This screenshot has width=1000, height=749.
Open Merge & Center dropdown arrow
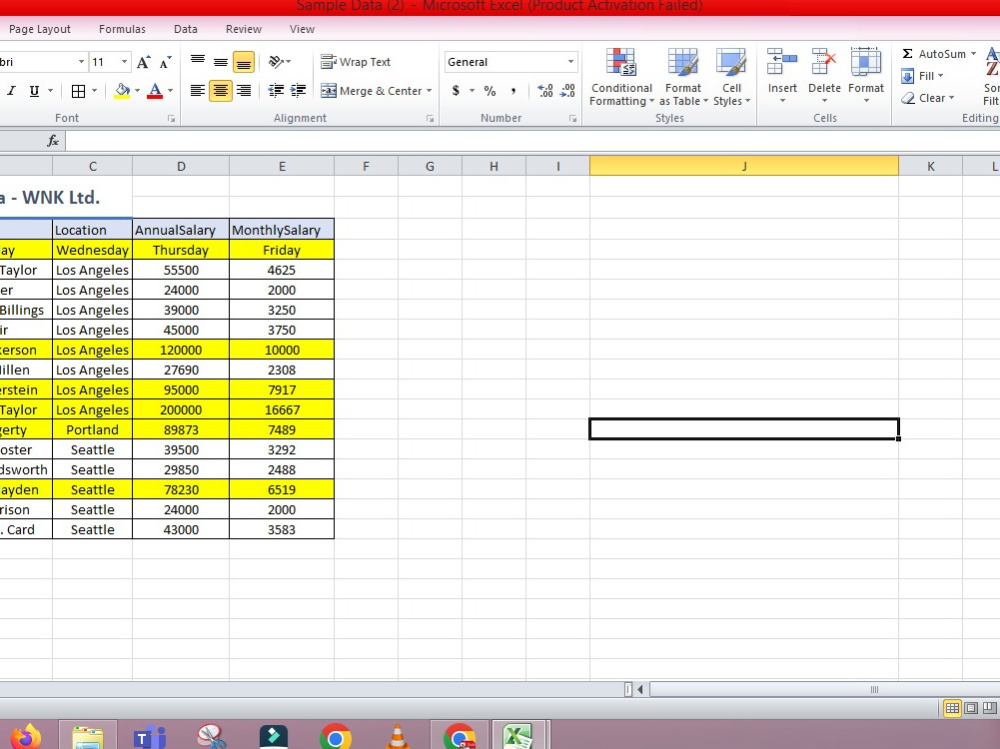429,91
